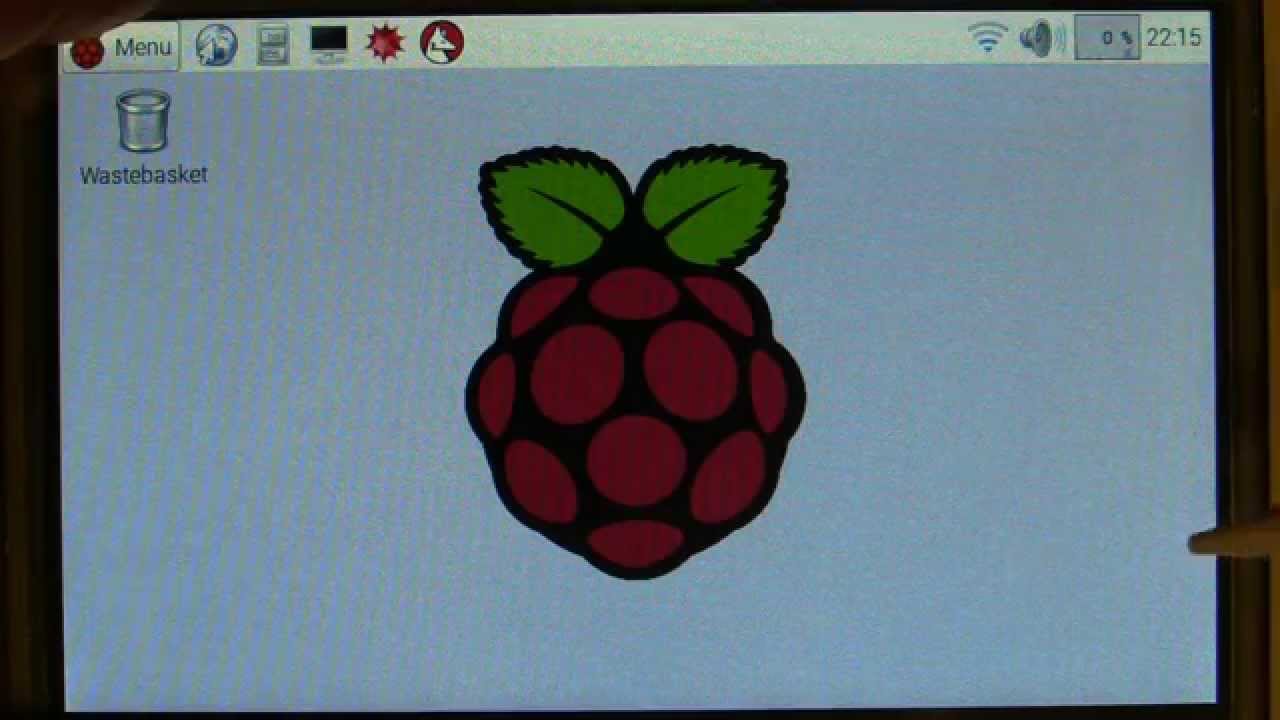
Task: Click the clock showing 22:15
Action: point(1174,37)
